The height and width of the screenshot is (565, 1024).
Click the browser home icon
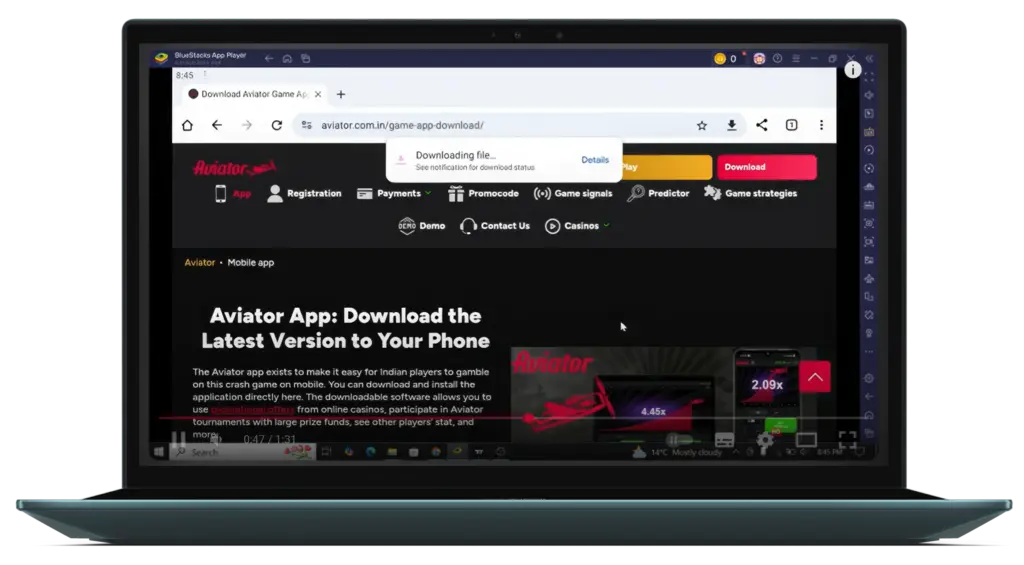187,125
